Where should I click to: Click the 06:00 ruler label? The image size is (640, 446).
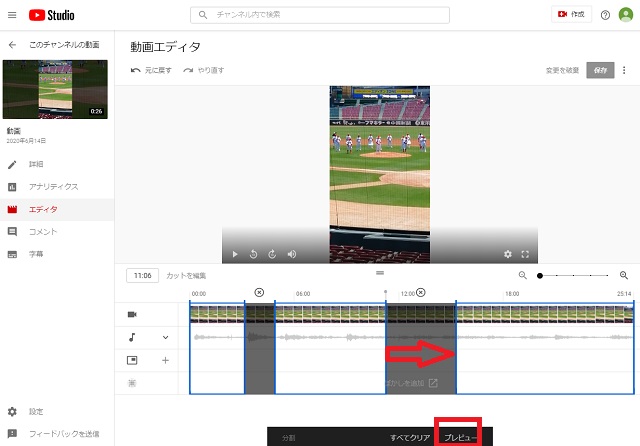(303, 294)
